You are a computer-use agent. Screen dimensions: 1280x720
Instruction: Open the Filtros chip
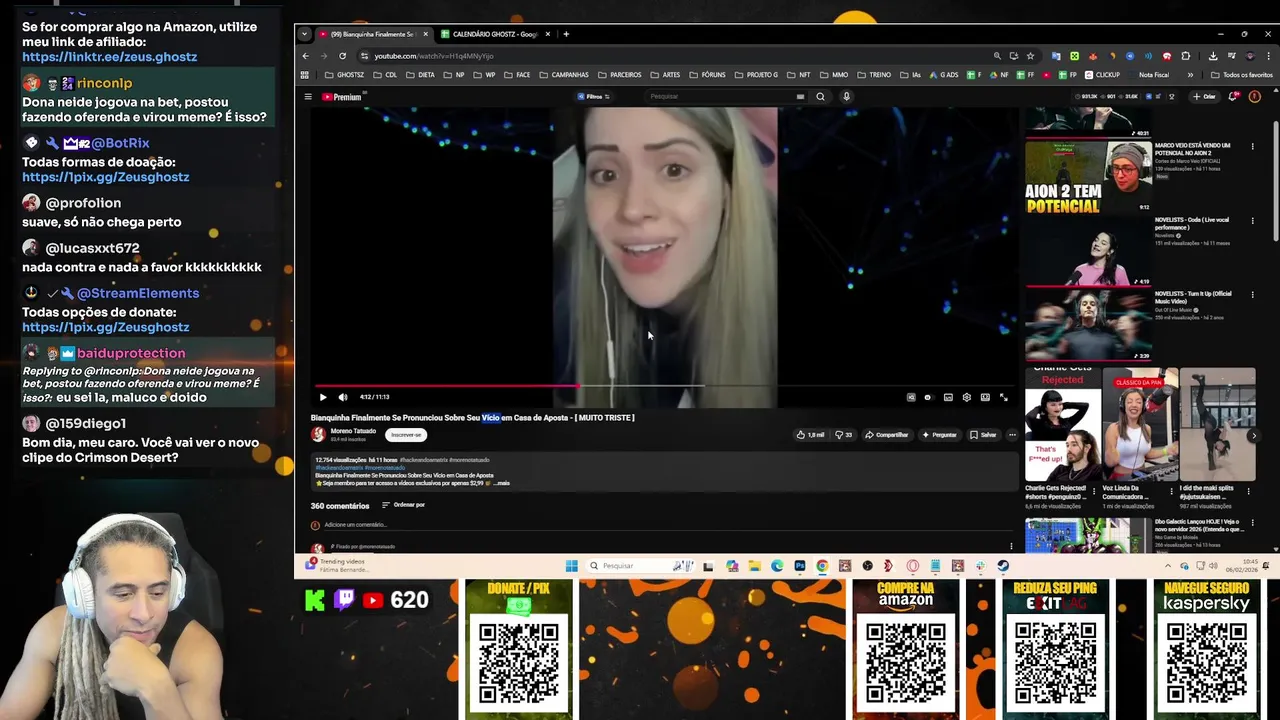point(593,97)
